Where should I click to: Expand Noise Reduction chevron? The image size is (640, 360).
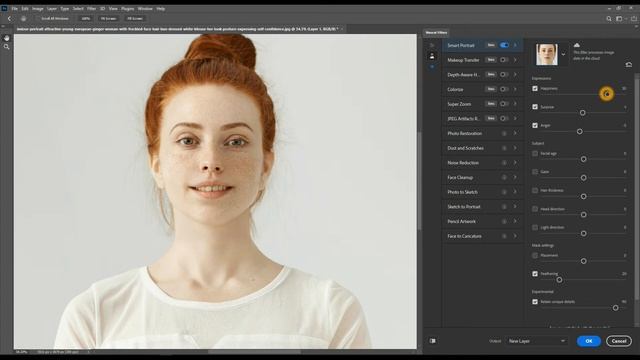tap(515, 163)
